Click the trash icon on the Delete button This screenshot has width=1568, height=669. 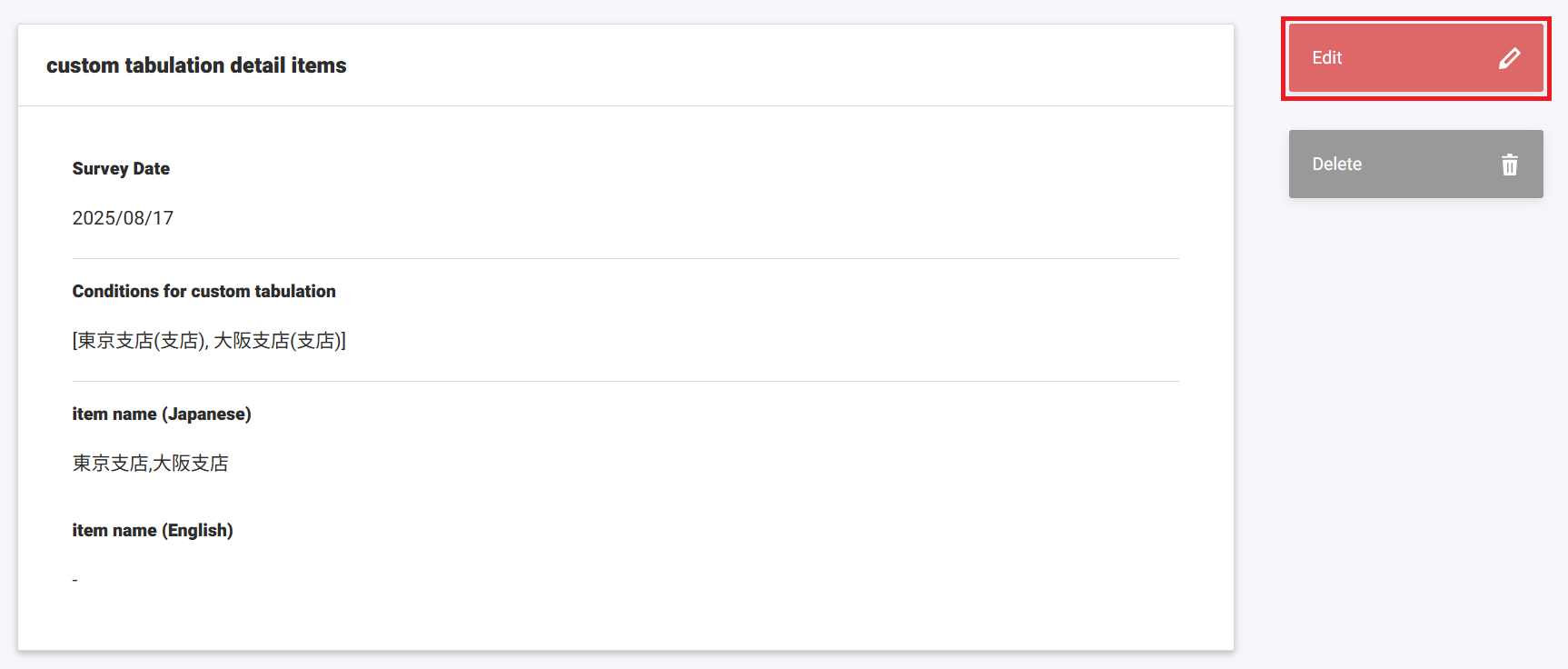pyautogui.click(x=1509, y=165)
